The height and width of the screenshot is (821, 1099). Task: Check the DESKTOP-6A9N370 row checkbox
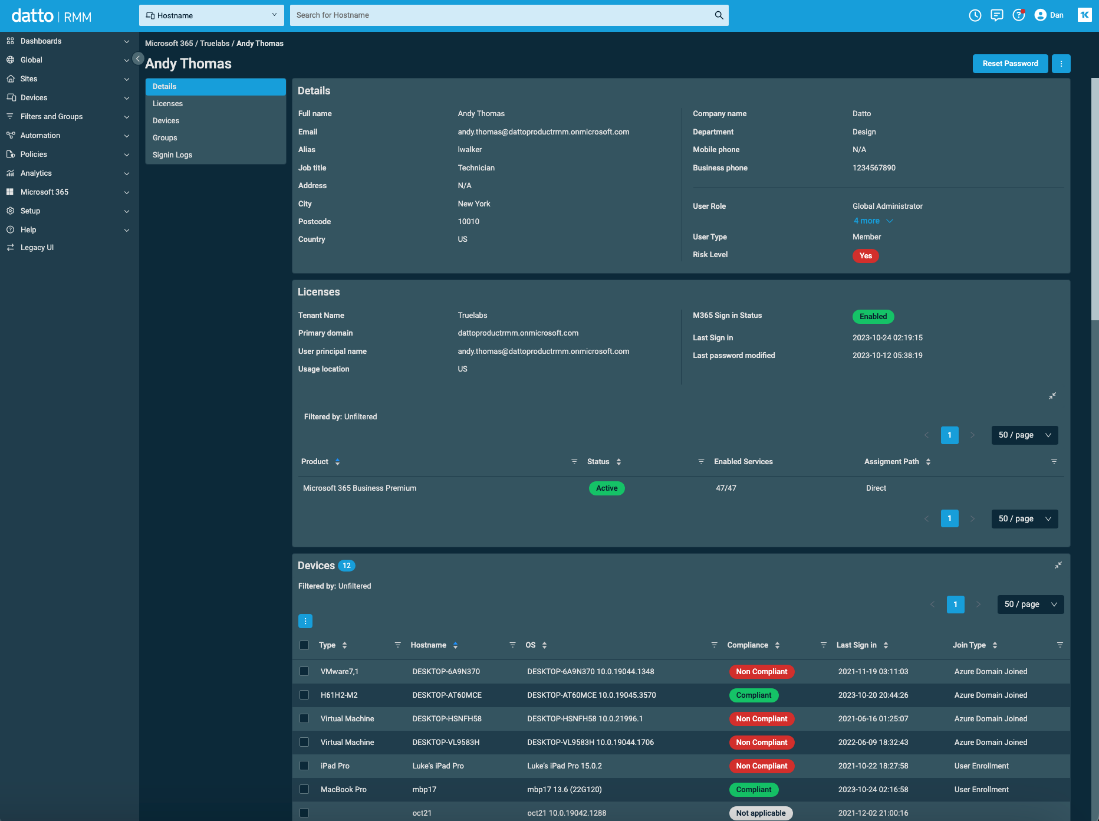click(304, 671)
